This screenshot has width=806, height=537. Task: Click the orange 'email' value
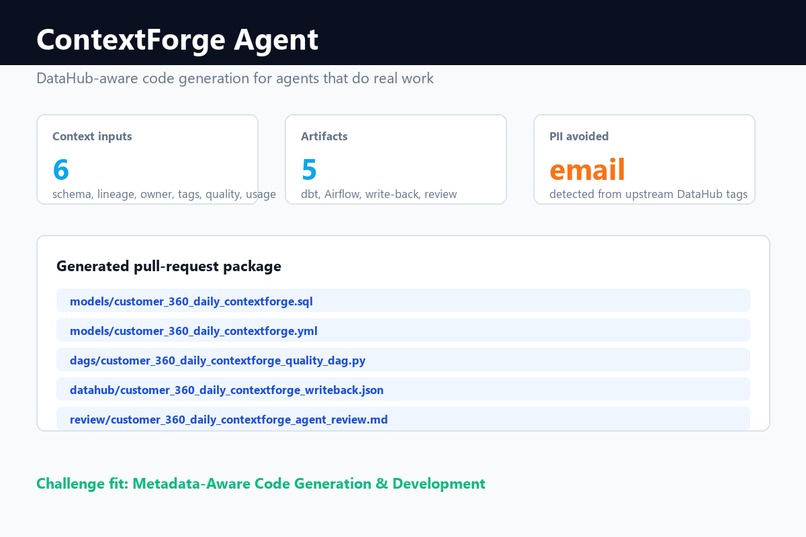pyautogui.click(x=587, y=170)
